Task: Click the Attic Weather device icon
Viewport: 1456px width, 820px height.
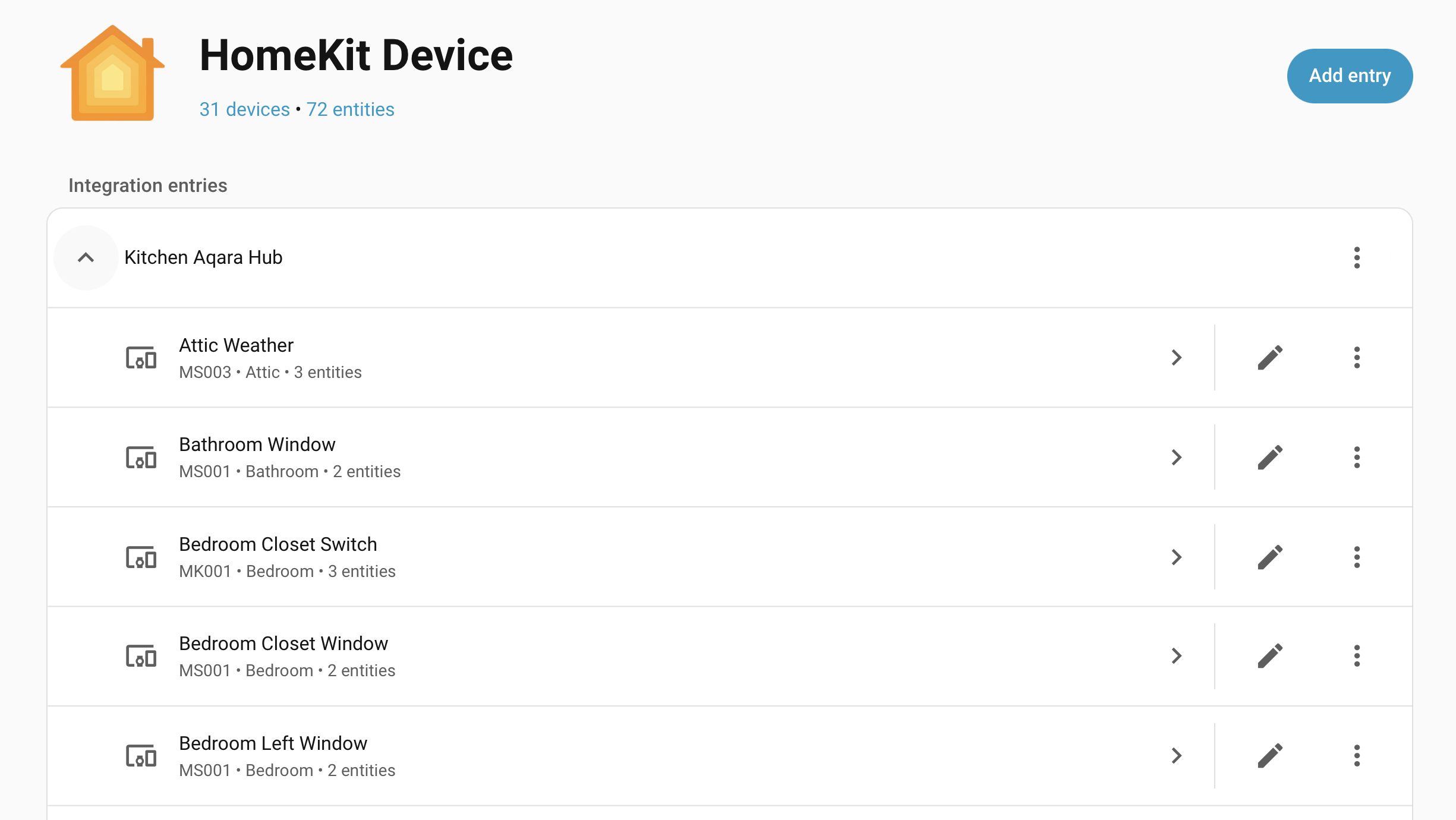Action: (141, 358)
